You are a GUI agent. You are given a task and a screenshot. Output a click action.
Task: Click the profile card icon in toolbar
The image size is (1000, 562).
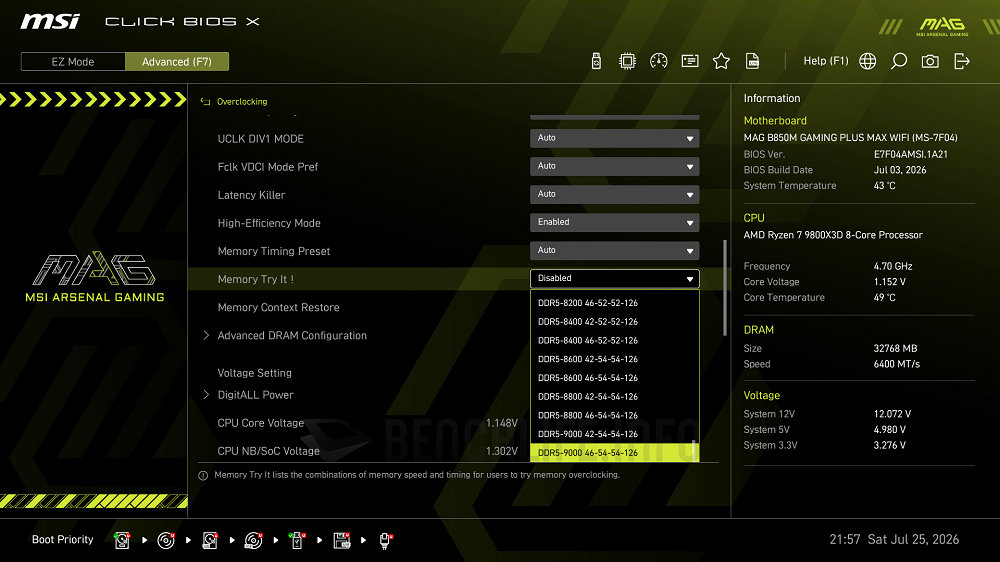click(690, 61)
